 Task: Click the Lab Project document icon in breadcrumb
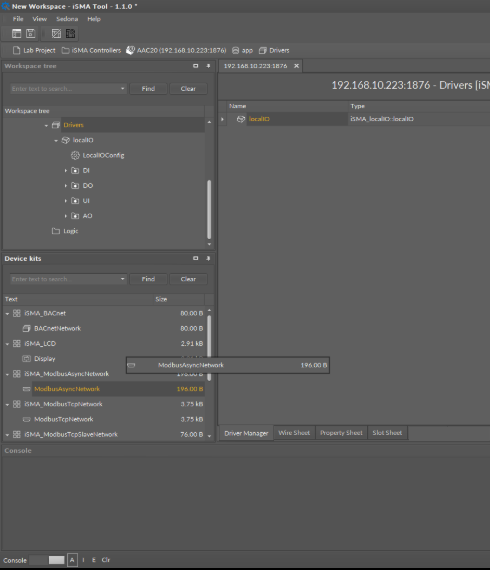click(16, 51)
